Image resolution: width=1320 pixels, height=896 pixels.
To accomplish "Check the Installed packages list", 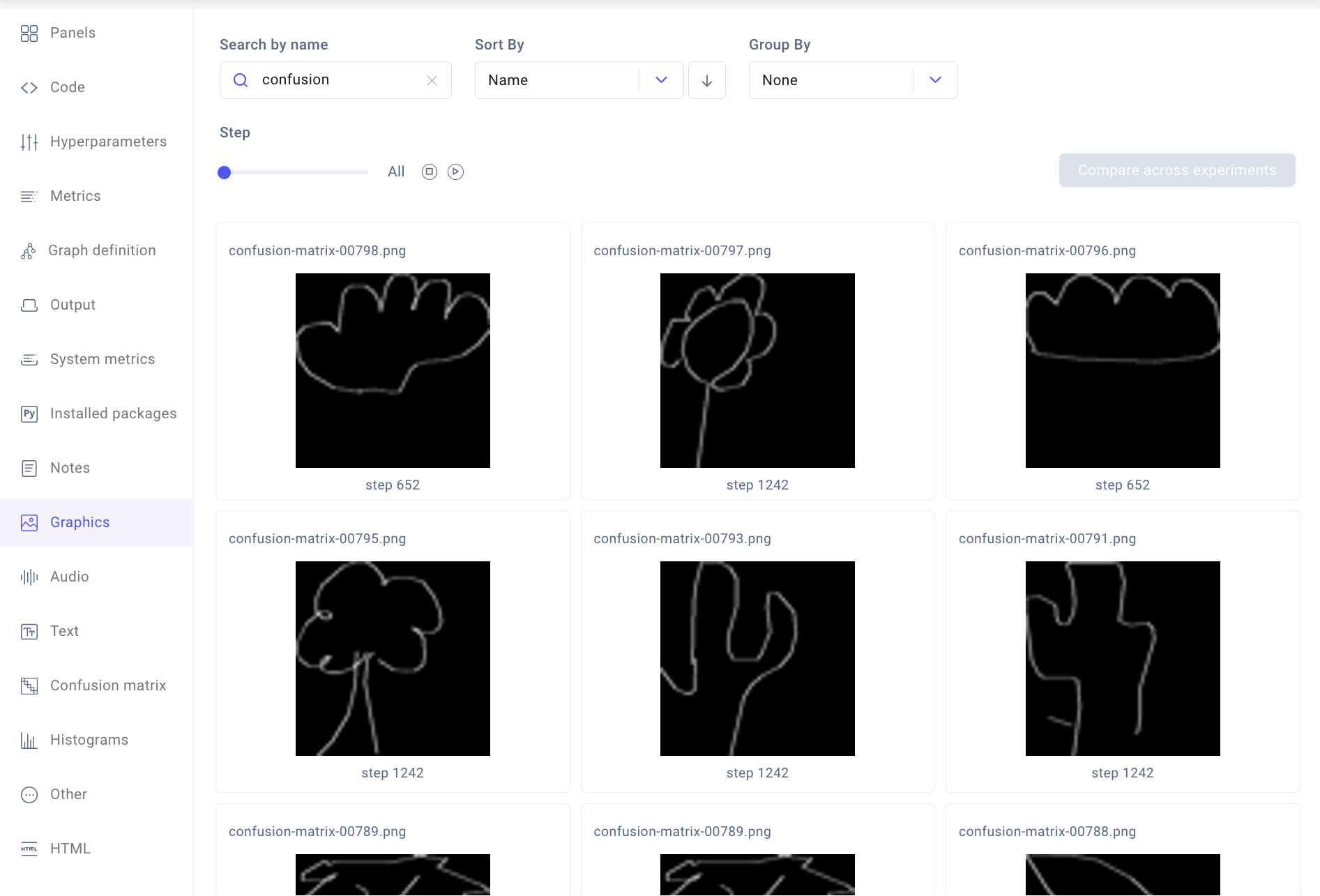I will click(x=113, y=413).
